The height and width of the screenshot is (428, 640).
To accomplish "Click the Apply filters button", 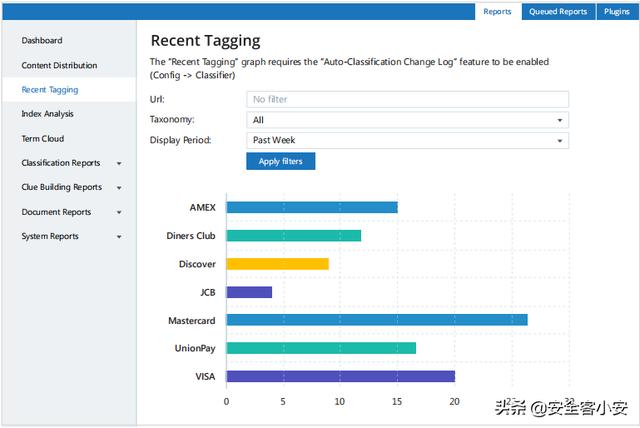I will [x=281, y=161].
